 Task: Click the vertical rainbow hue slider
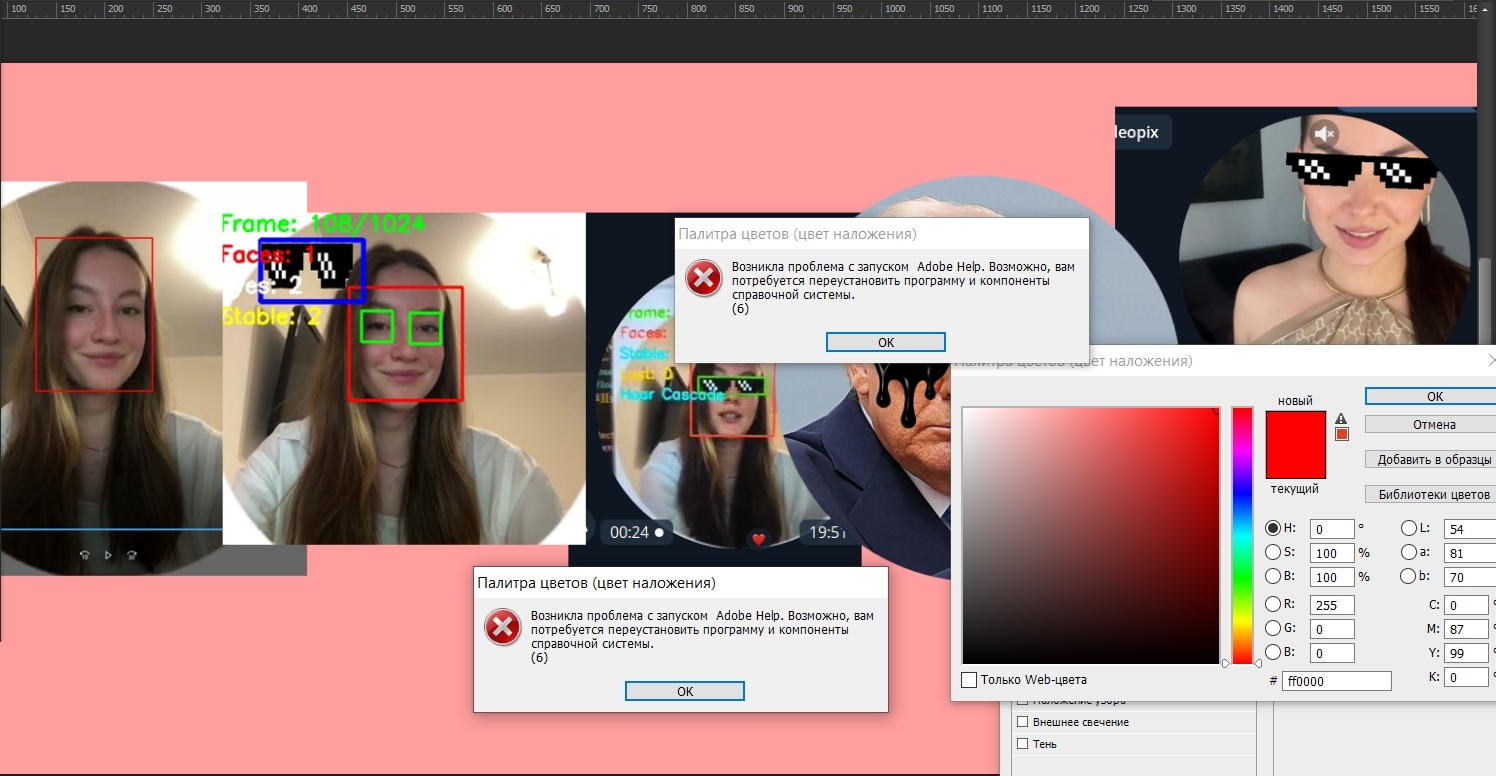[1242, 535]
